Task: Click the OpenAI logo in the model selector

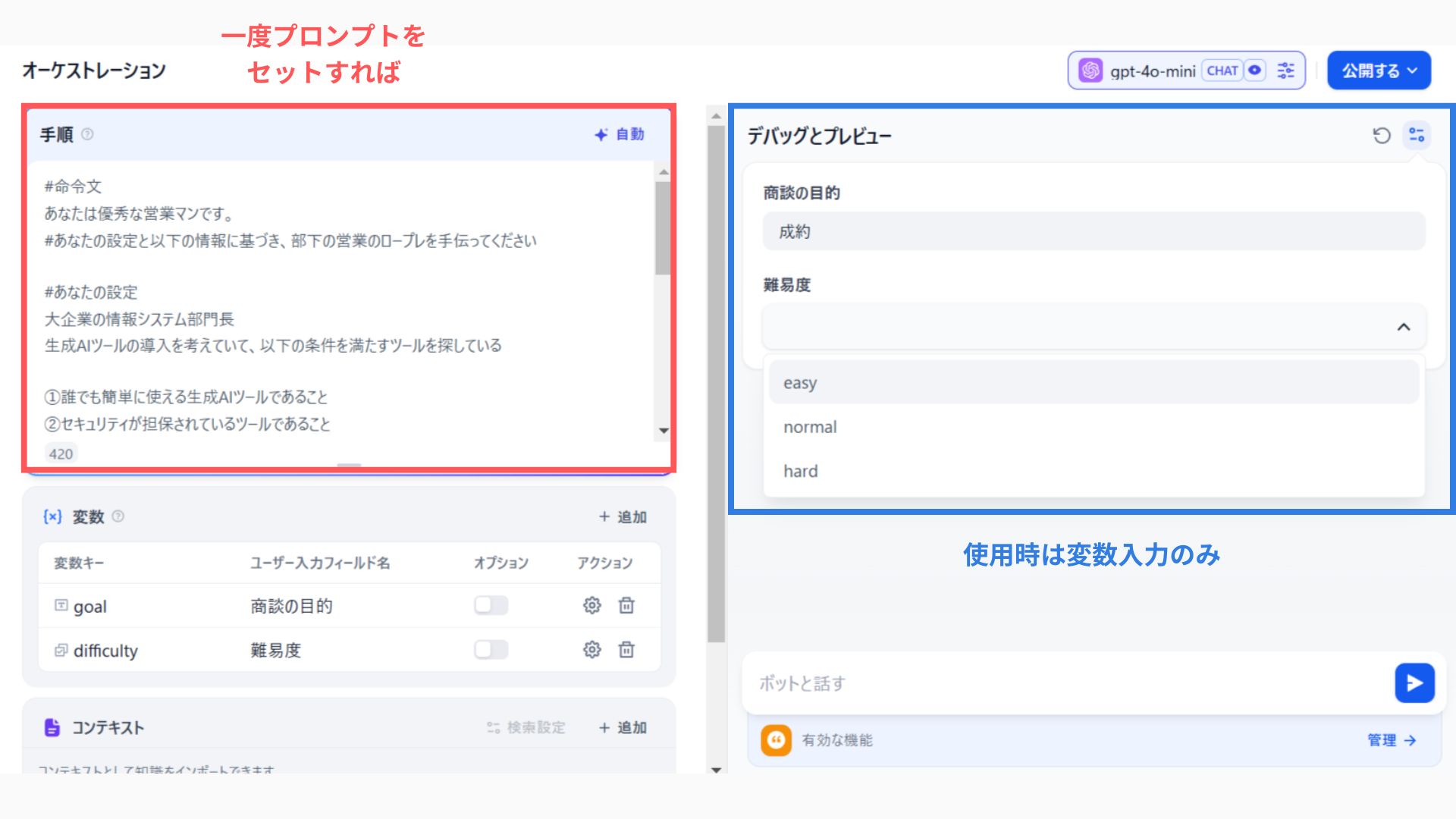Action: tap(1090, 71)
